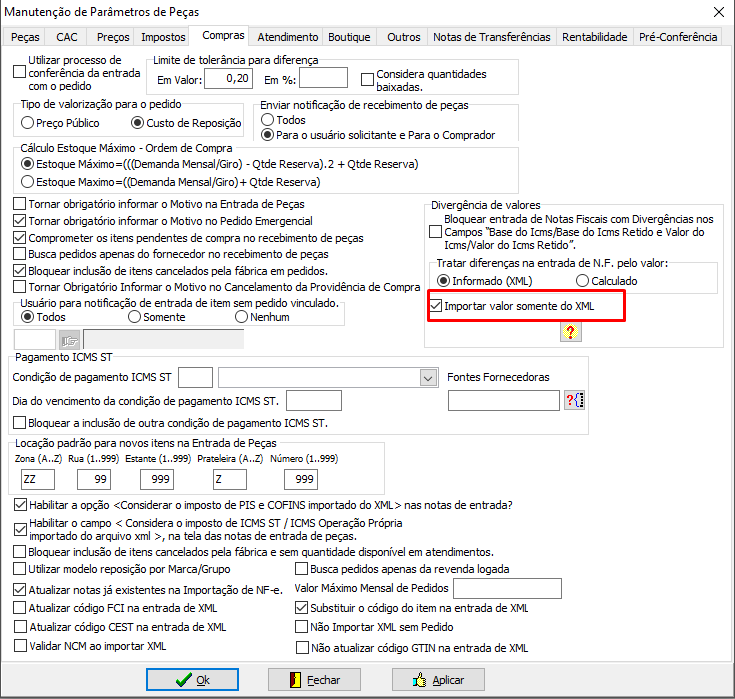Open the Peças tab
This screenshot has width=735, height=699.
pyautogui.click(x=25, y=37)
